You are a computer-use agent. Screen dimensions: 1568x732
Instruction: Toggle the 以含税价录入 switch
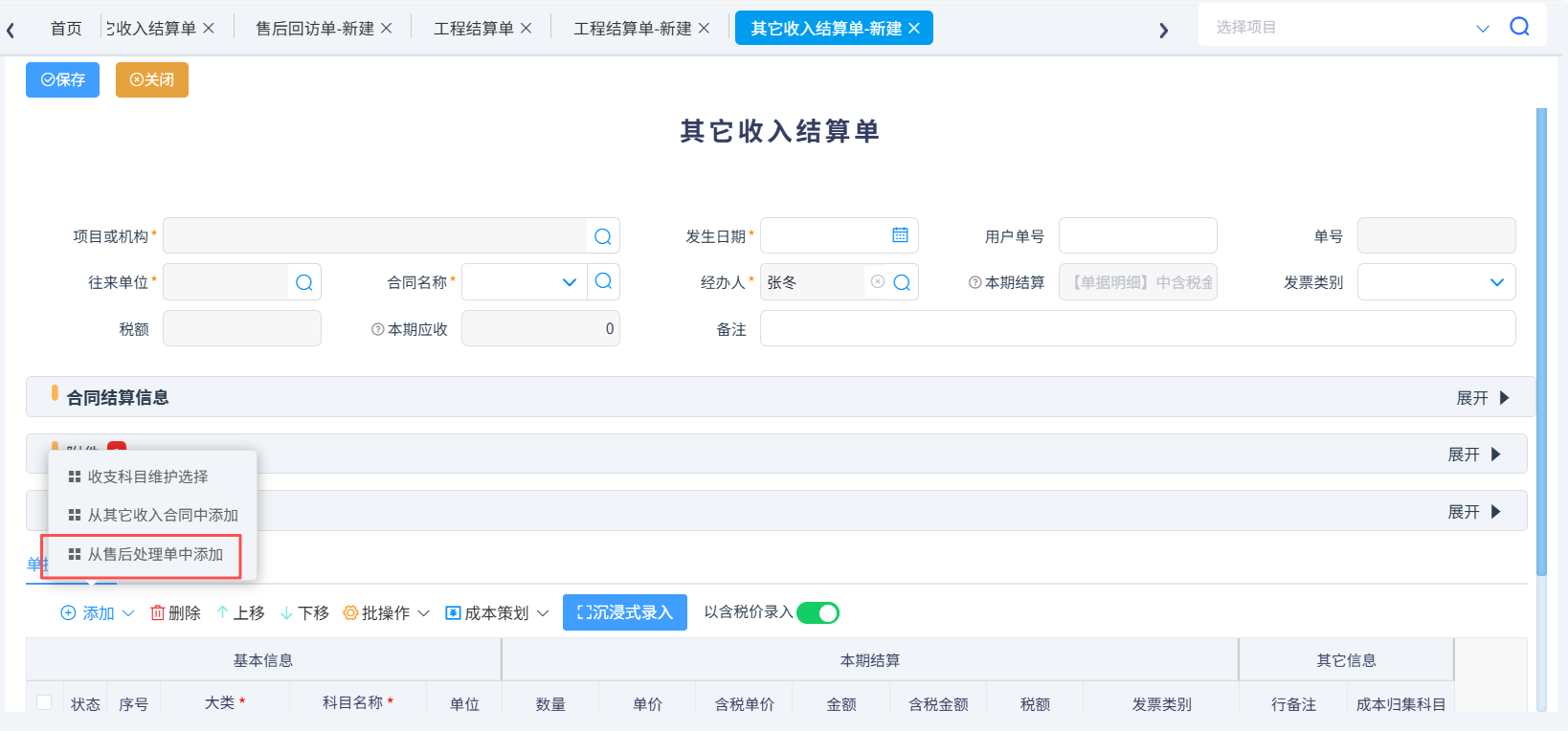click(818, 612)
